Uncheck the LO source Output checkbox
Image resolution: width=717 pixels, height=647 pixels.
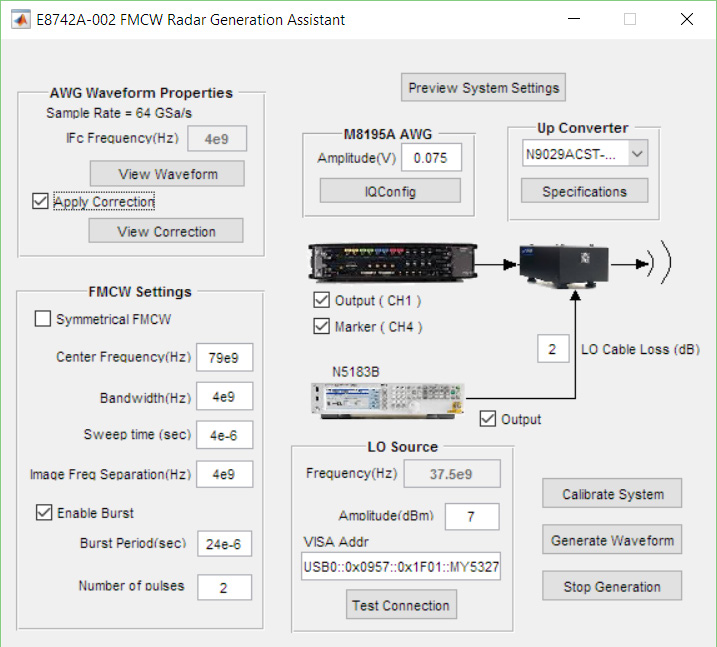click(x=488, y=419)
